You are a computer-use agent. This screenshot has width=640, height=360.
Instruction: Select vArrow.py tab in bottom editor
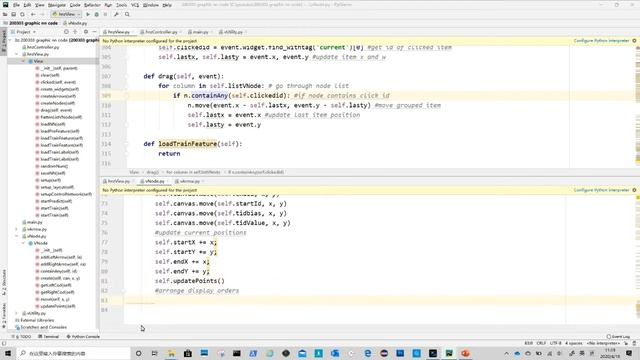point(189,181)
